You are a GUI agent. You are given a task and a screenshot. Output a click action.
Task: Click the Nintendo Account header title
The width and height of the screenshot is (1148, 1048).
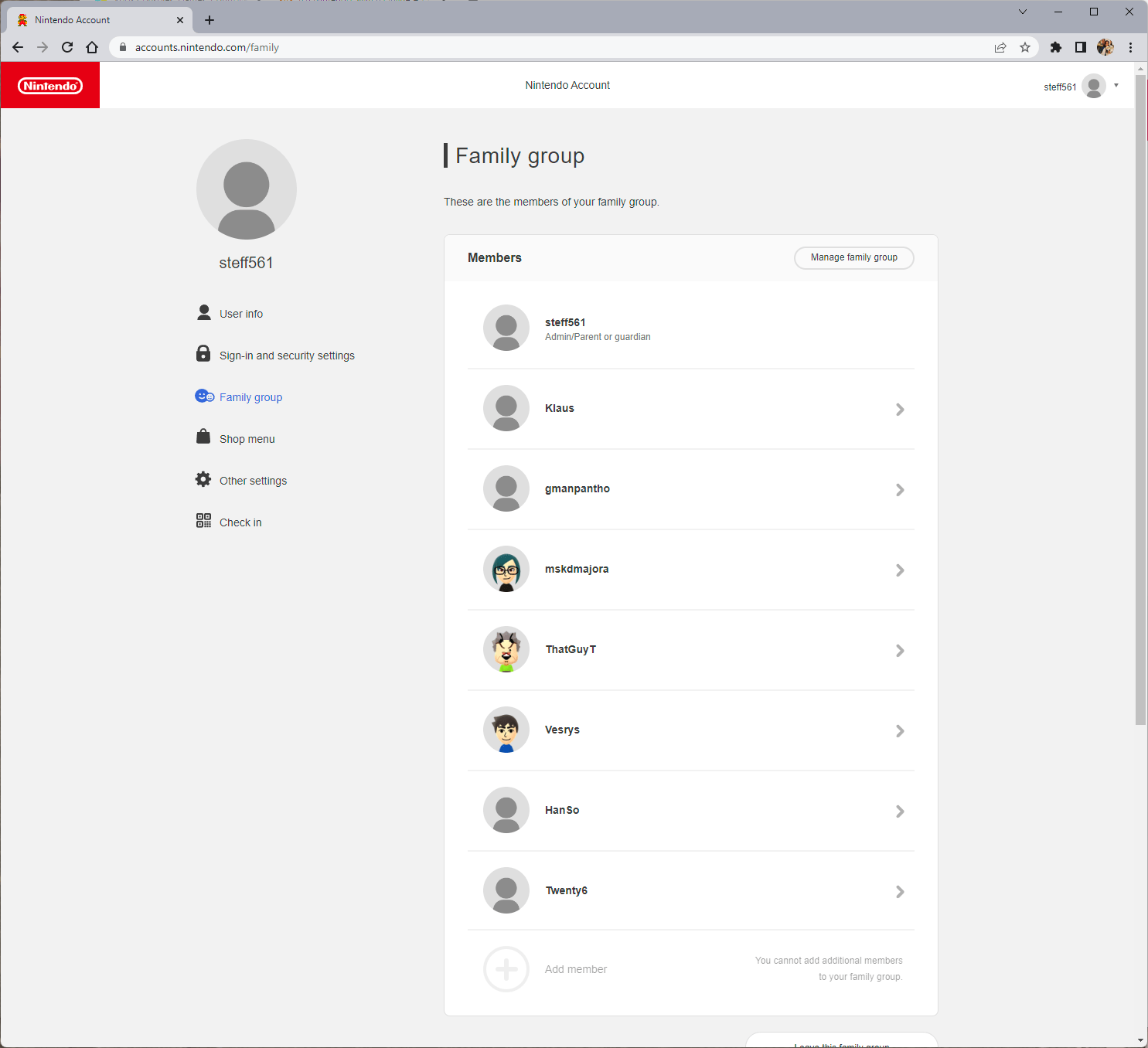pos(567,85)
